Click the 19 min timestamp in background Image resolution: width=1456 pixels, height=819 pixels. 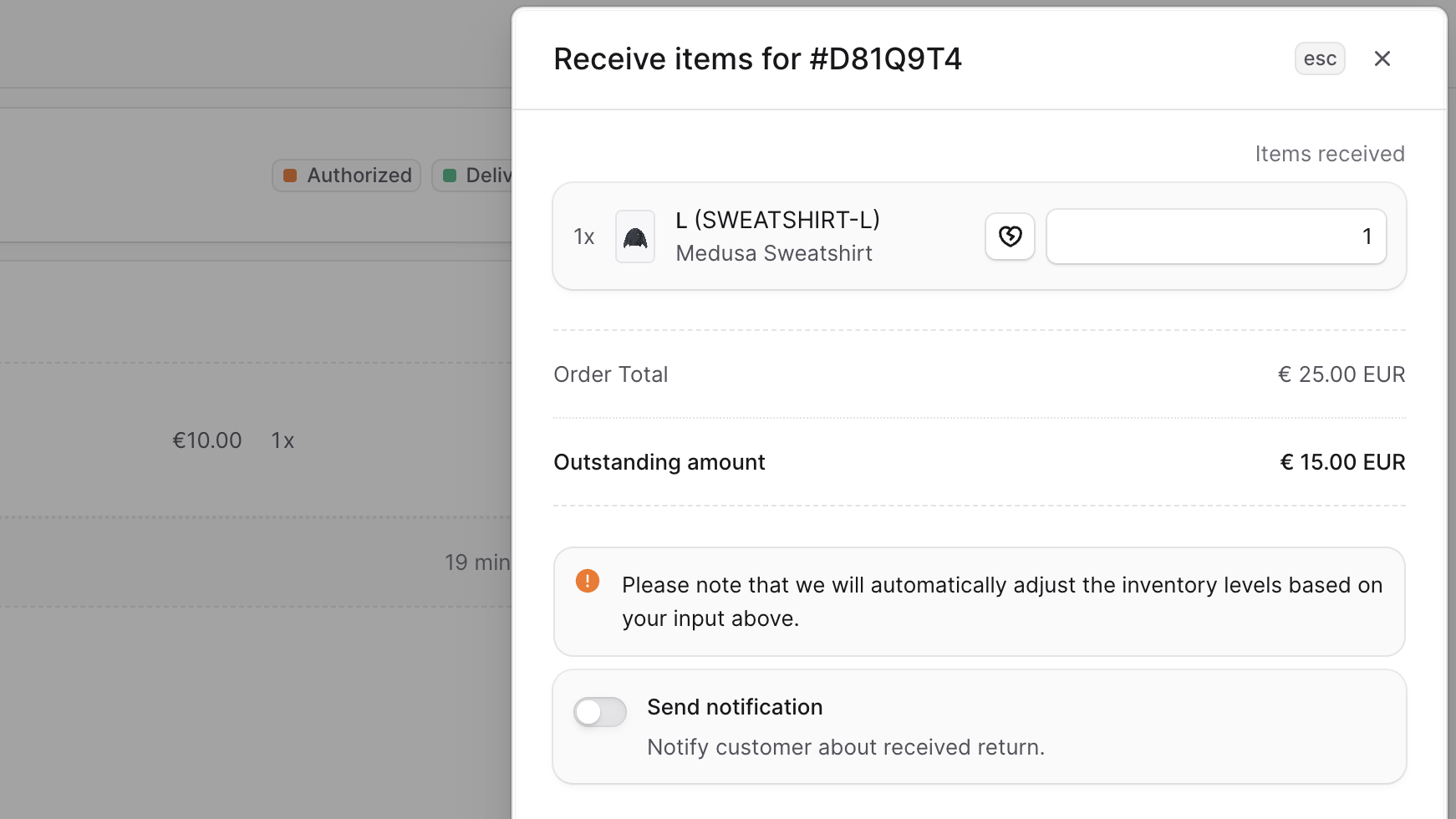point(477,562)
